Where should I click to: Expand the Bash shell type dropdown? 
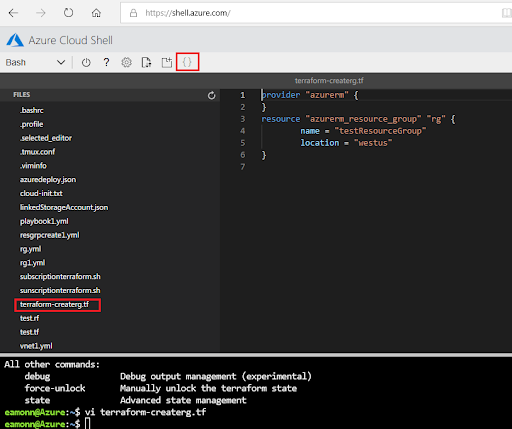pyautogui.click(x=35, y=62)
